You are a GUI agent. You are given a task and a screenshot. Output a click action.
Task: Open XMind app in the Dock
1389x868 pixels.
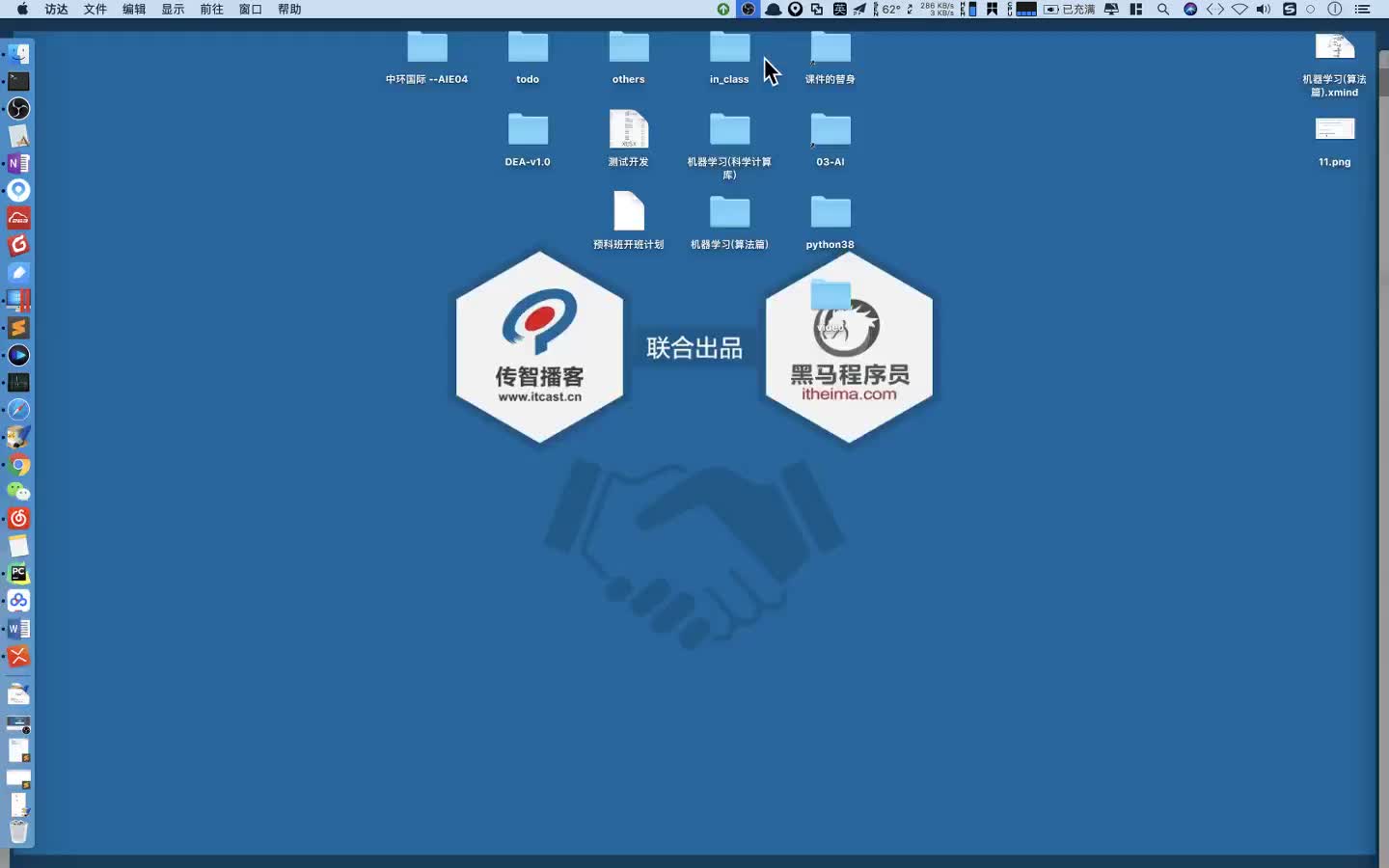pyautogui.click(x=18, y=656)
